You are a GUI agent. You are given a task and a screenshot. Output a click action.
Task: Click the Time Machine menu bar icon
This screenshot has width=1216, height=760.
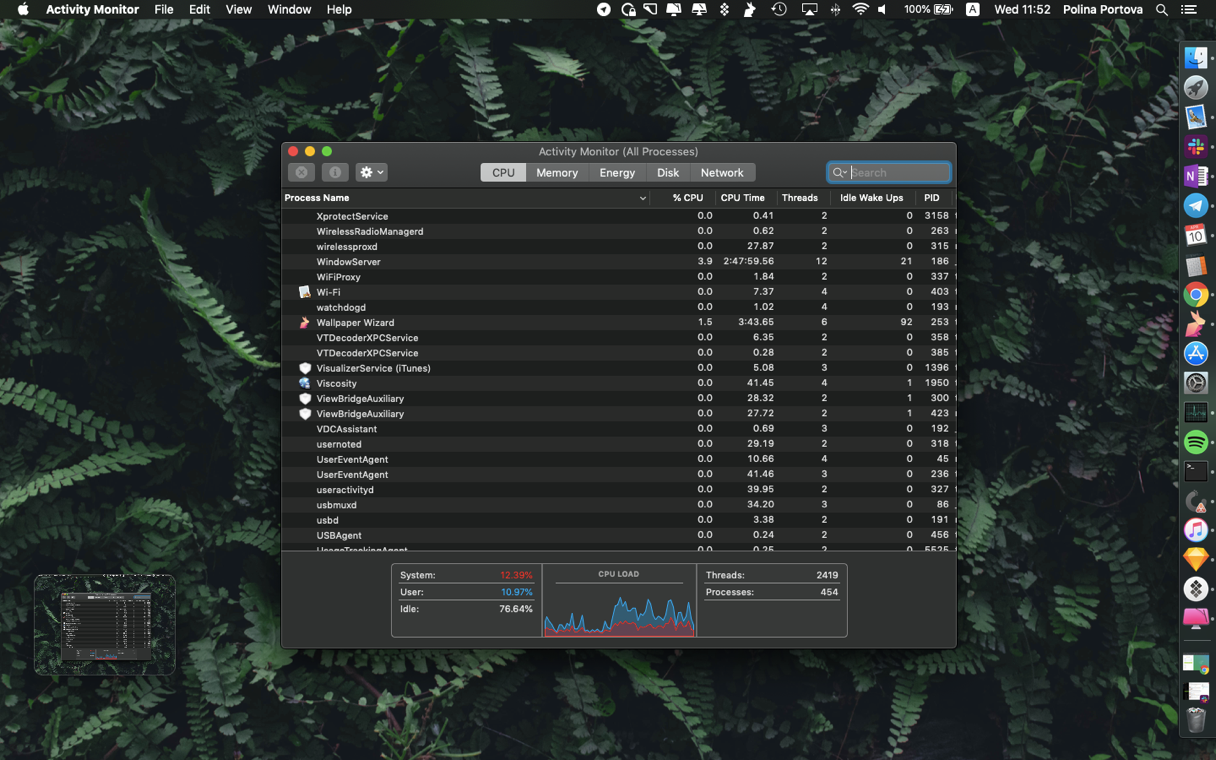[779, 9]
